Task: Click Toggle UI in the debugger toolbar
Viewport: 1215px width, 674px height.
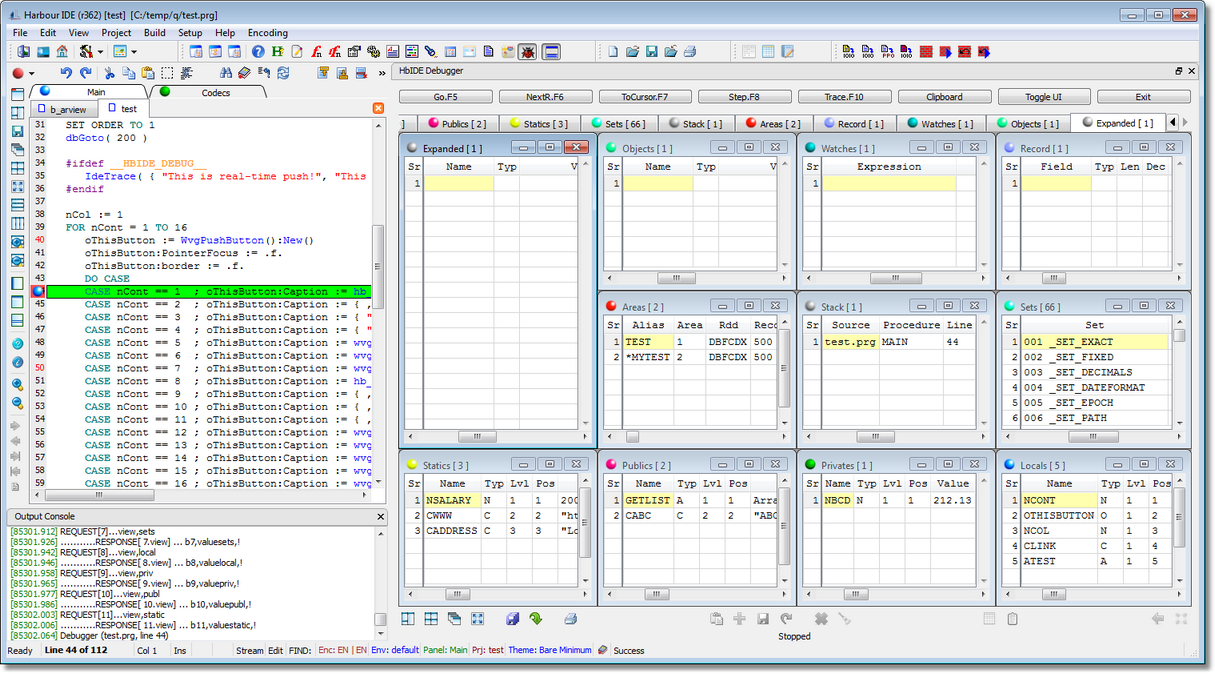Action: tap(1045, 96)
